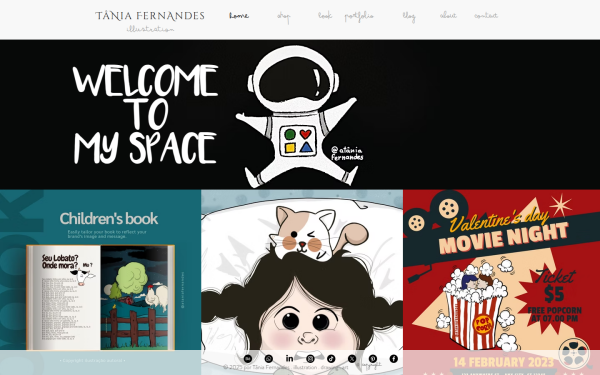Click the copyright link in footer
The height and width of the screenshot is (375, 600).
370,366
